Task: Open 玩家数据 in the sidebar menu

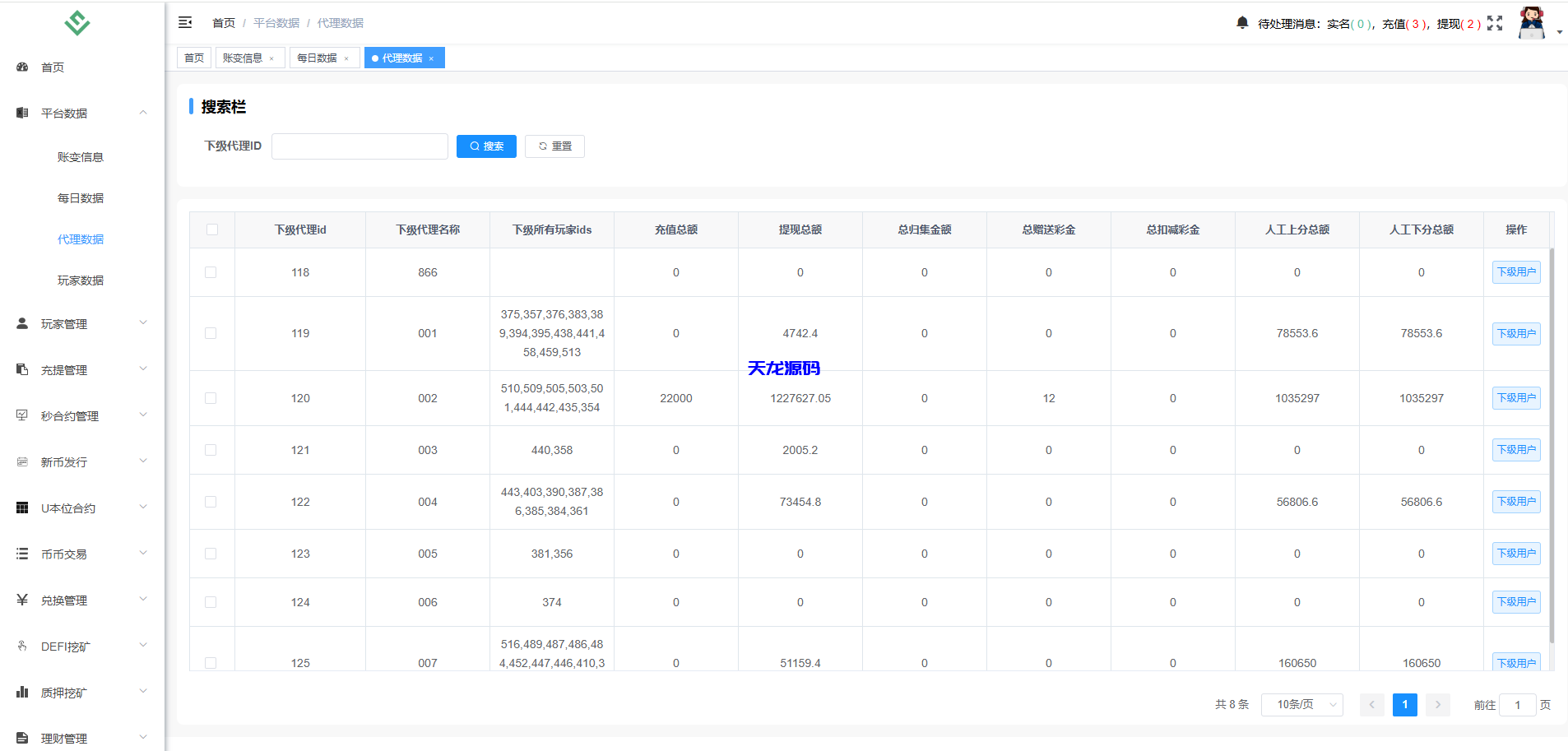Action: 80,280
